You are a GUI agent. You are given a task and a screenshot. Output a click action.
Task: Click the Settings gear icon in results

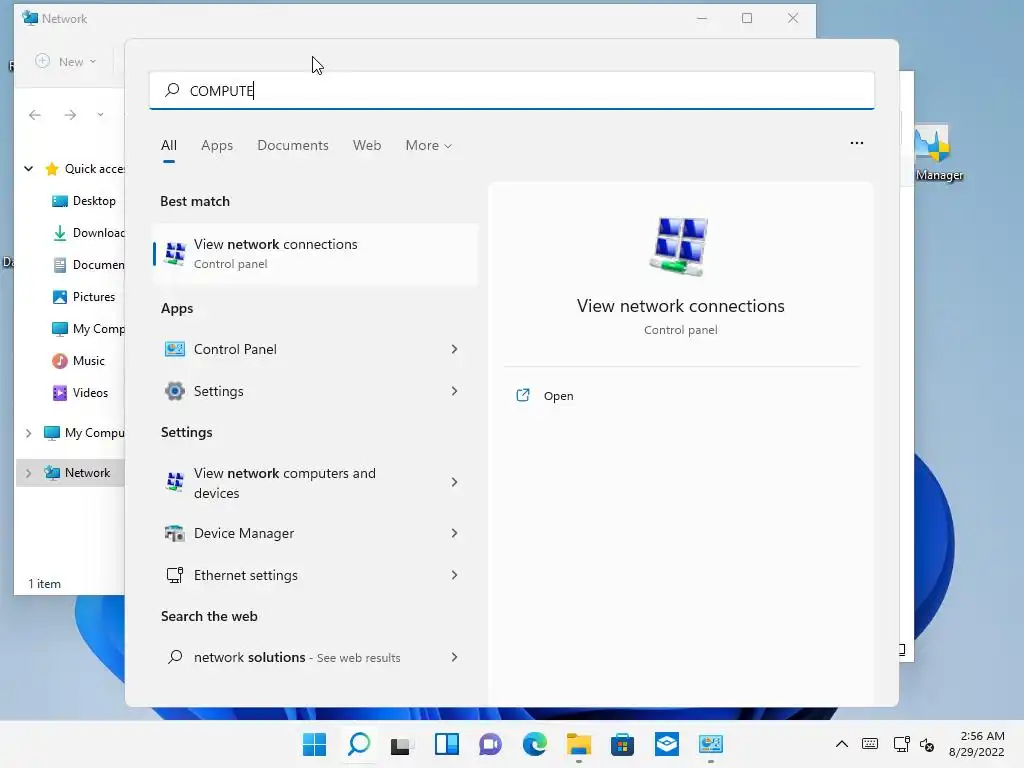click(174, 391)
